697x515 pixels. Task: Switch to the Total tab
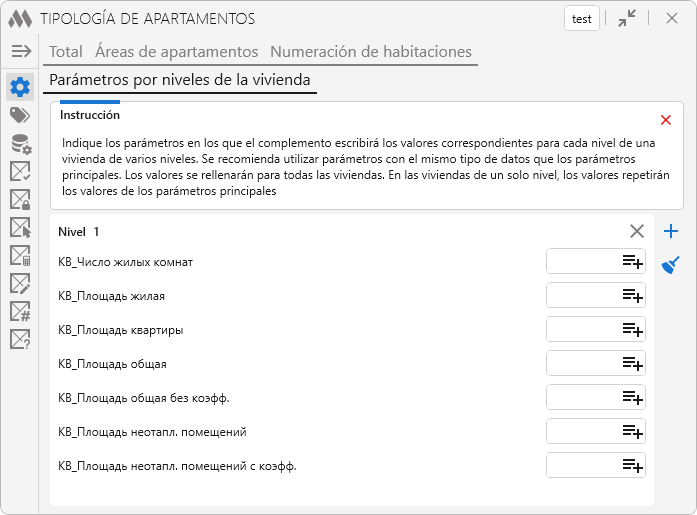click(66, 52)
